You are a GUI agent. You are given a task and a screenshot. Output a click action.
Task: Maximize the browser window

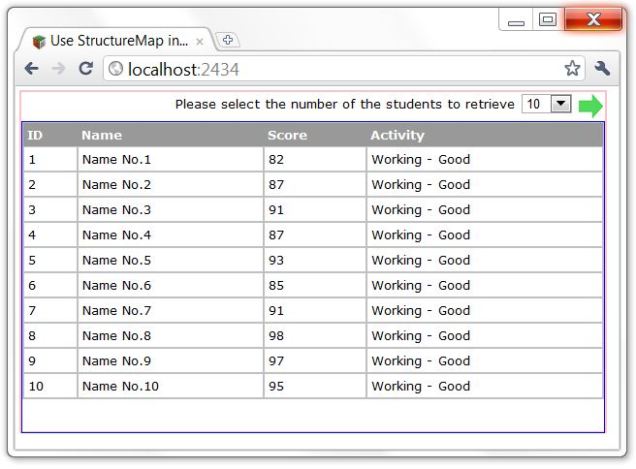tap(548, 19)
